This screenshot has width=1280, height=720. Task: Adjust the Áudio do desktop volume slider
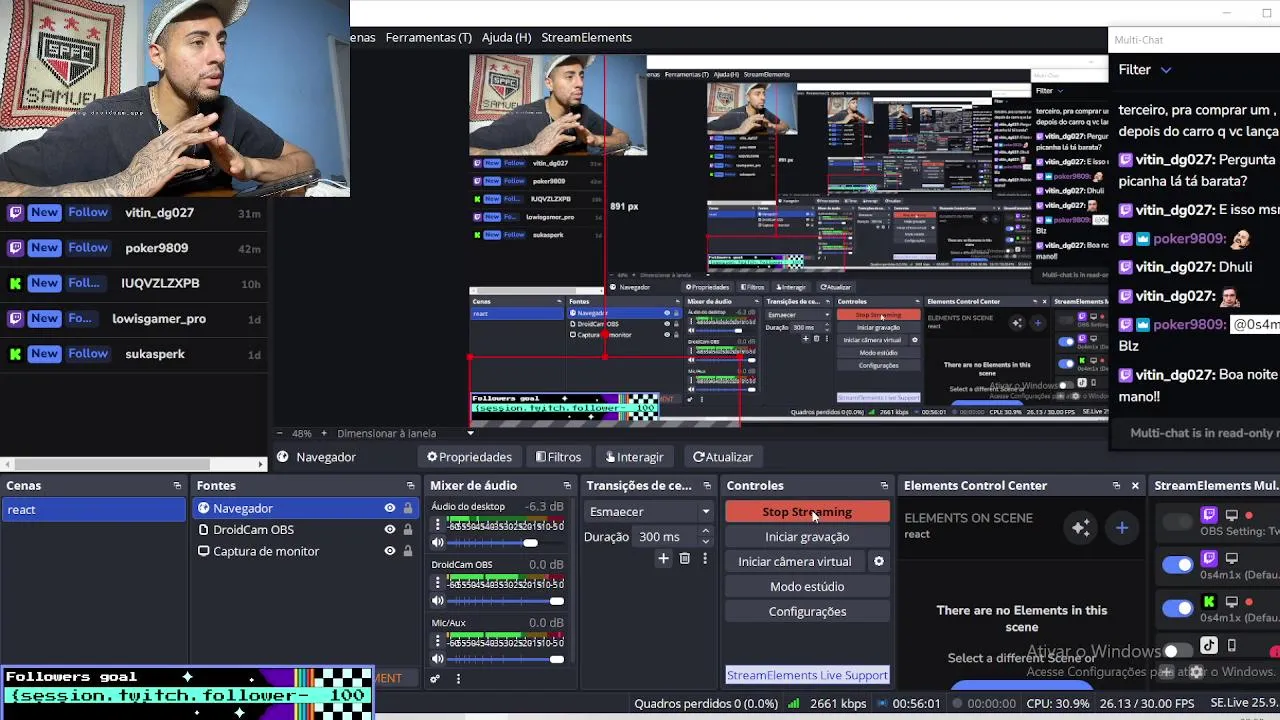(507, 543)
